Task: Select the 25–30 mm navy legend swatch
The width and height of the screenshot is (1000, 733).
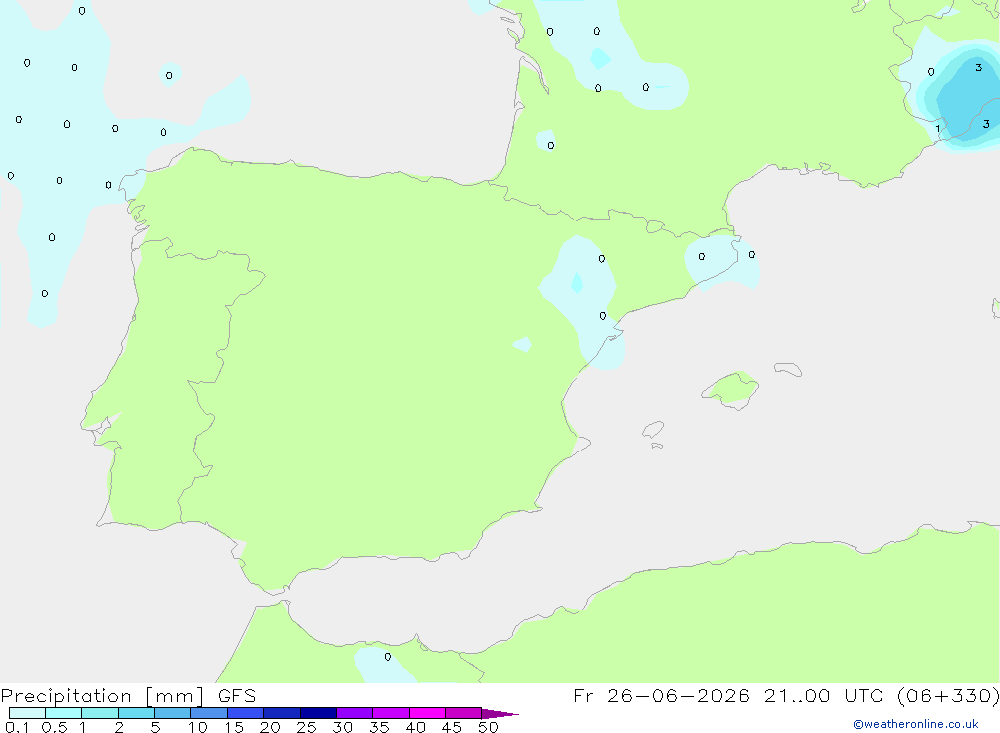Action: [x=318, y=713]
